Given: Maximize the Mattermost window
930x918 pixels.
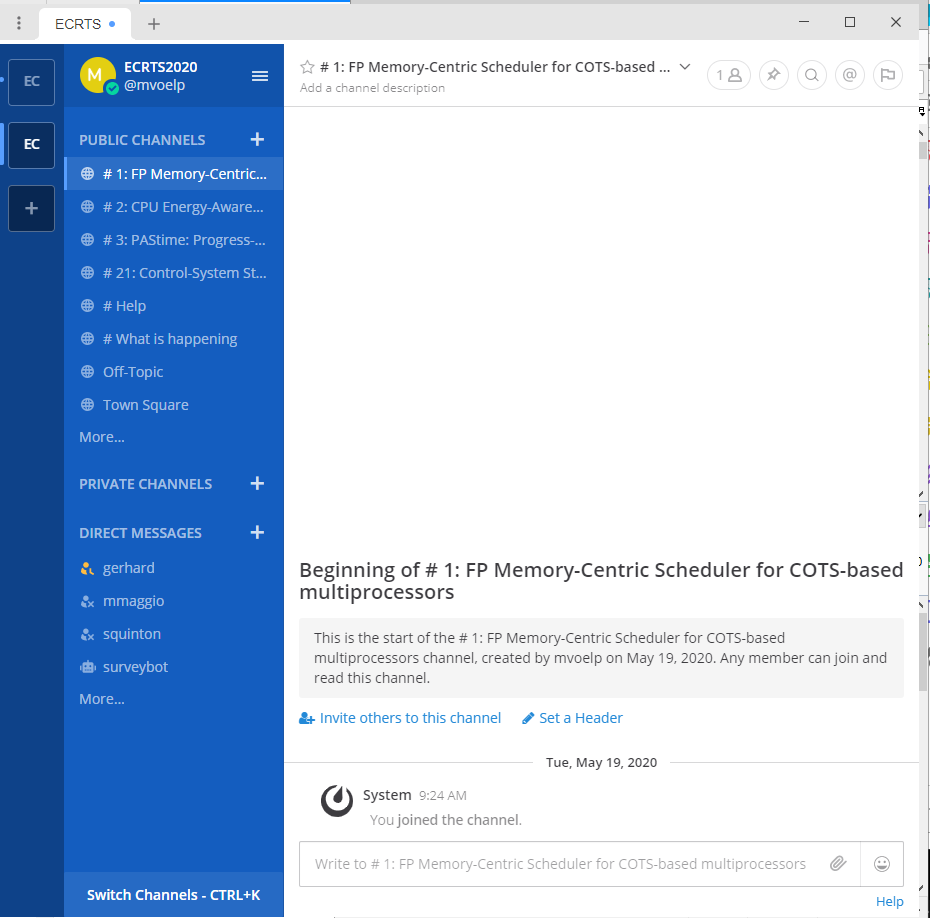Looking at the screenshot, I should point(849,22).
